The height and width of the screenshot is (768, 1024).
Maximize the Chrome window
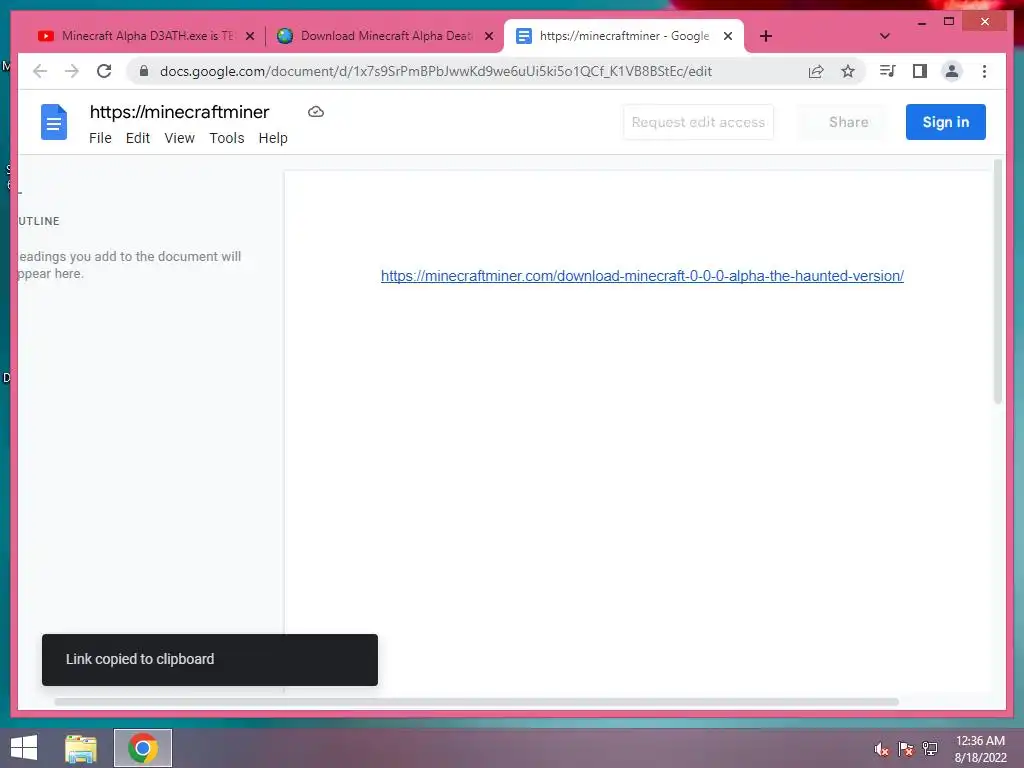(949, 22)
